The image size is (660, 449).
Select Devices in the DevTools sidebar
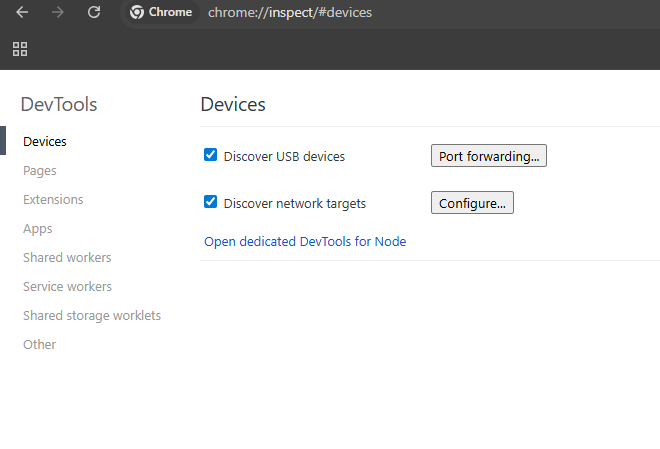pos(45,141)
